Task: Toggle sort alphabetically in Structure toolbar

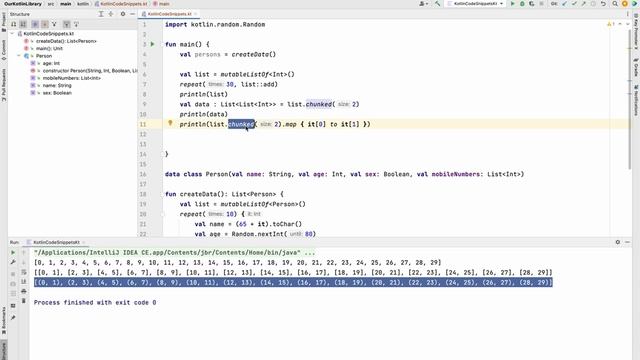Action: coord(23,24)
